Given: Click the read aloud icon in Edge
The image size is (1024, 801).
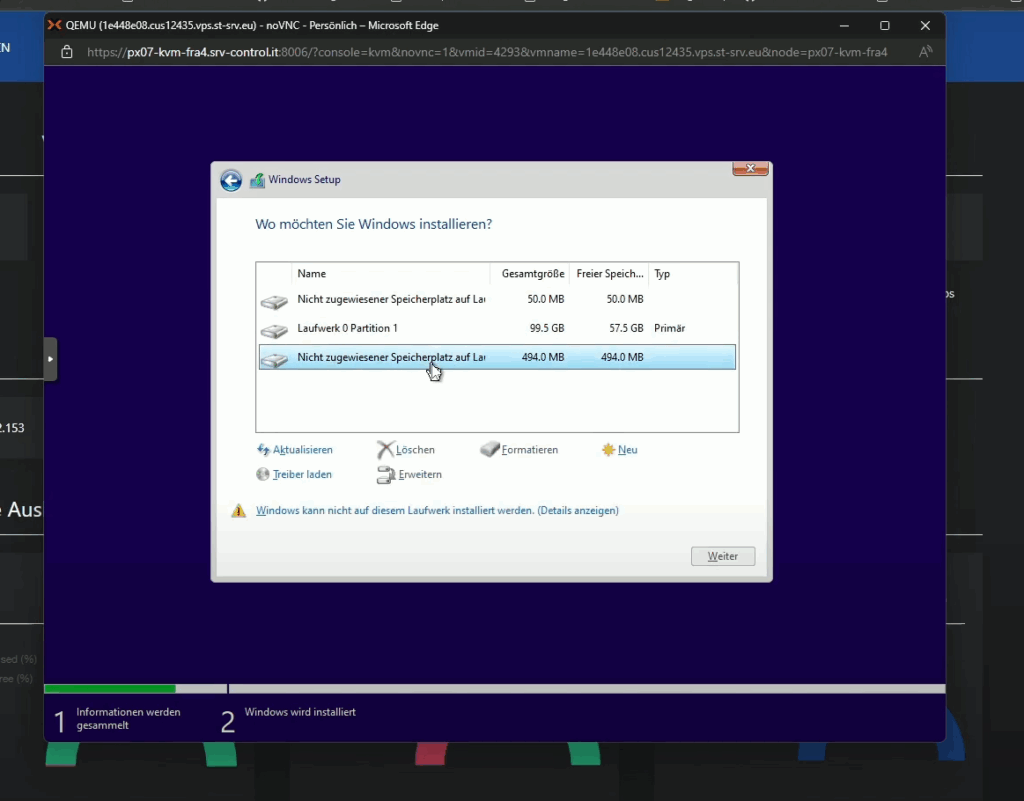Looking at the screenshot, I should point(925,52).
